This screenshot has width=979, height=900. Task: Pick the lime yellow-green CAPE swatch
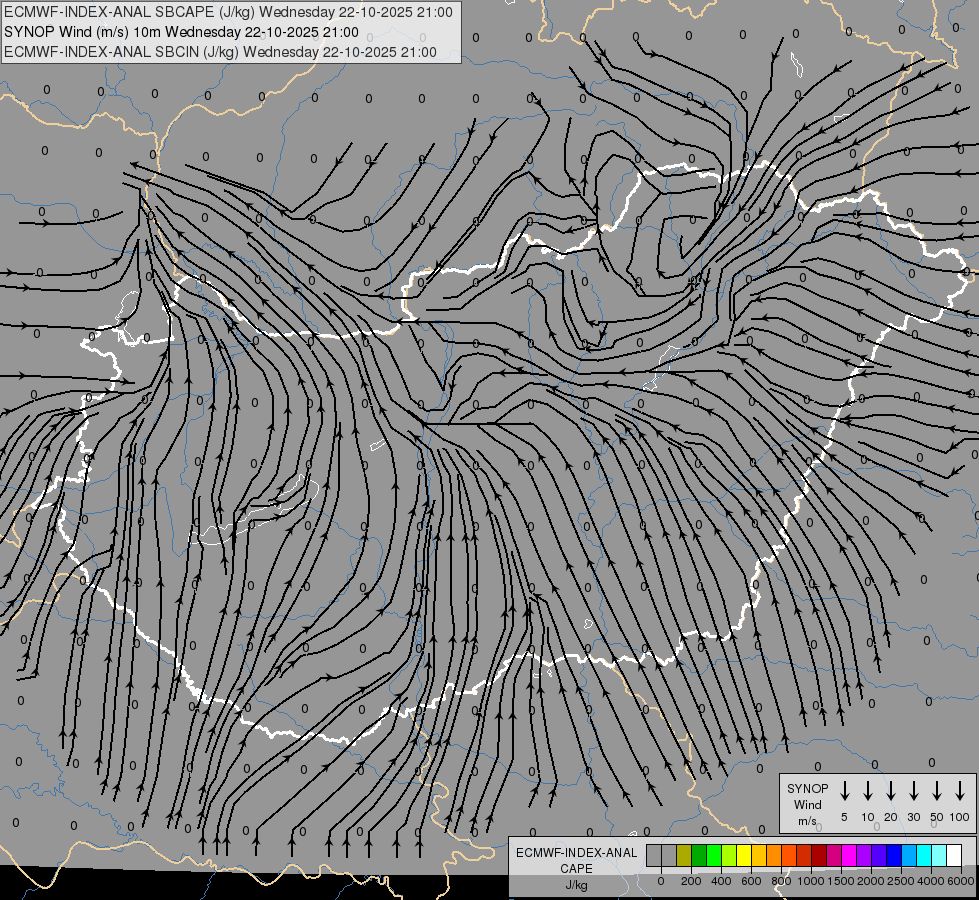tap(729, 855)
